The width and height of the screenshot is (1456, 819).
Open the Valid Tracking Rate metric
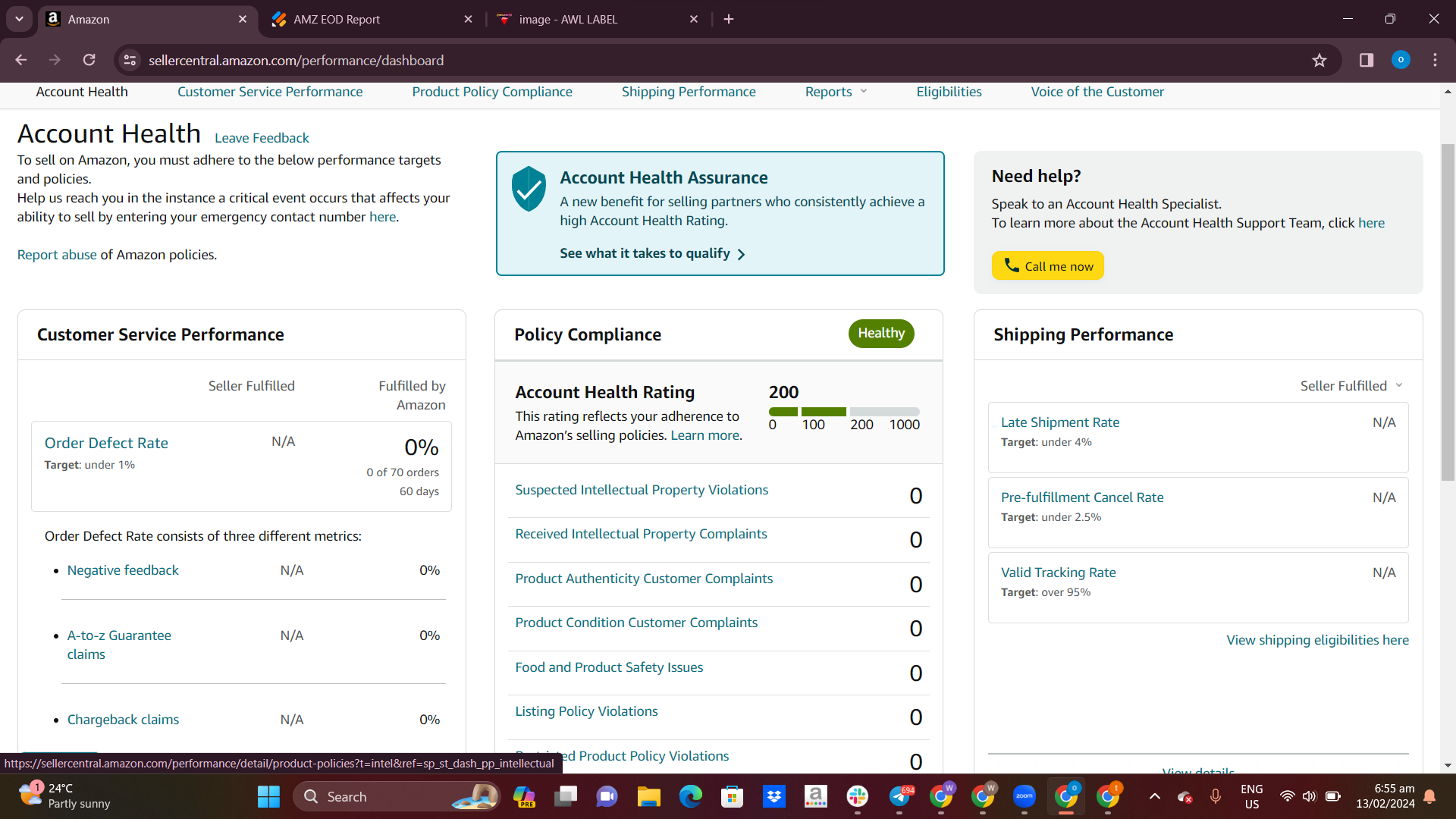1058,573
